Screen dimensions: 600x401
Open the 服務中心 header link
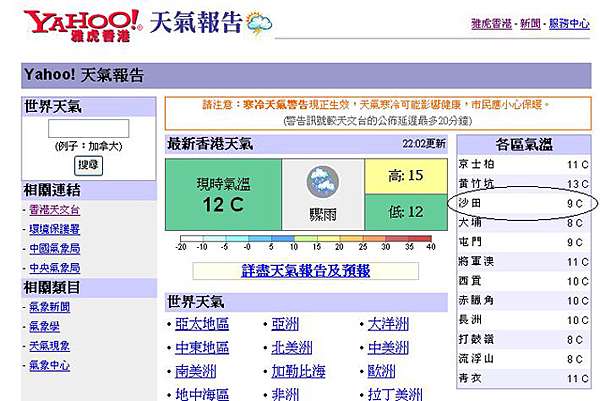click(569, 24)
